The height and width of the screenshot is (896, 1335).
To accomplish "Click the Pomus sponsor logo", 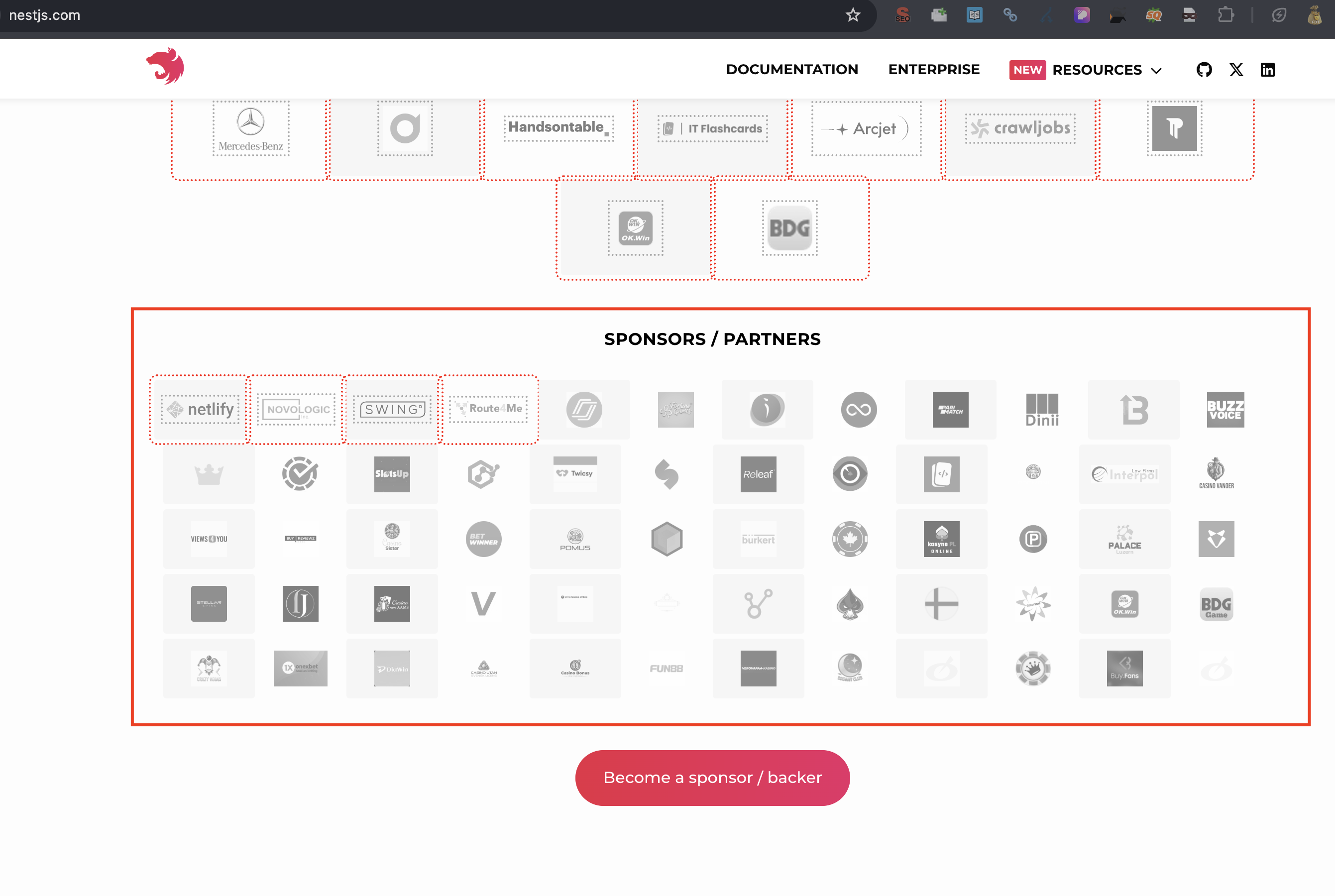I will 575,540.
